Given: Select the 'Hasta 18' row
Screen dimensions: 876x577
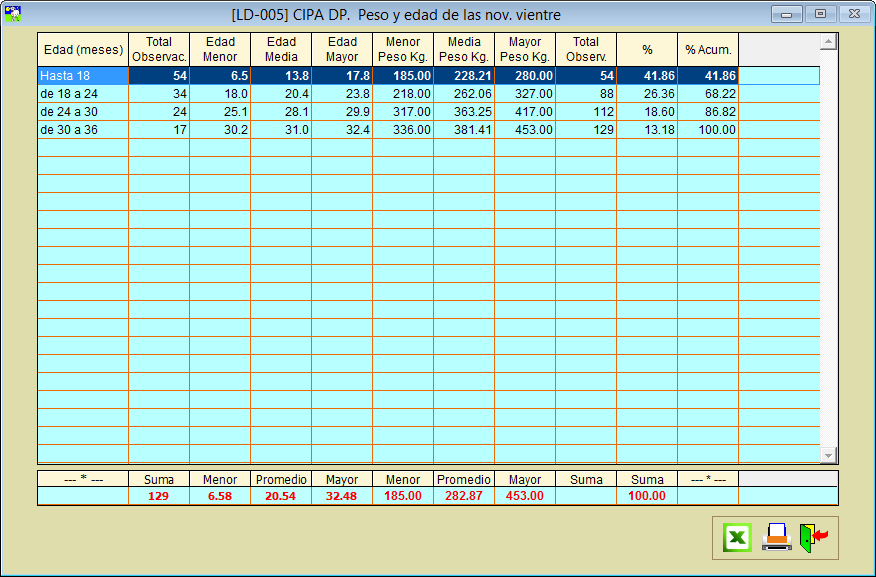Looking at the screenshot, I should pyautogui.click(x=83, y=76).
